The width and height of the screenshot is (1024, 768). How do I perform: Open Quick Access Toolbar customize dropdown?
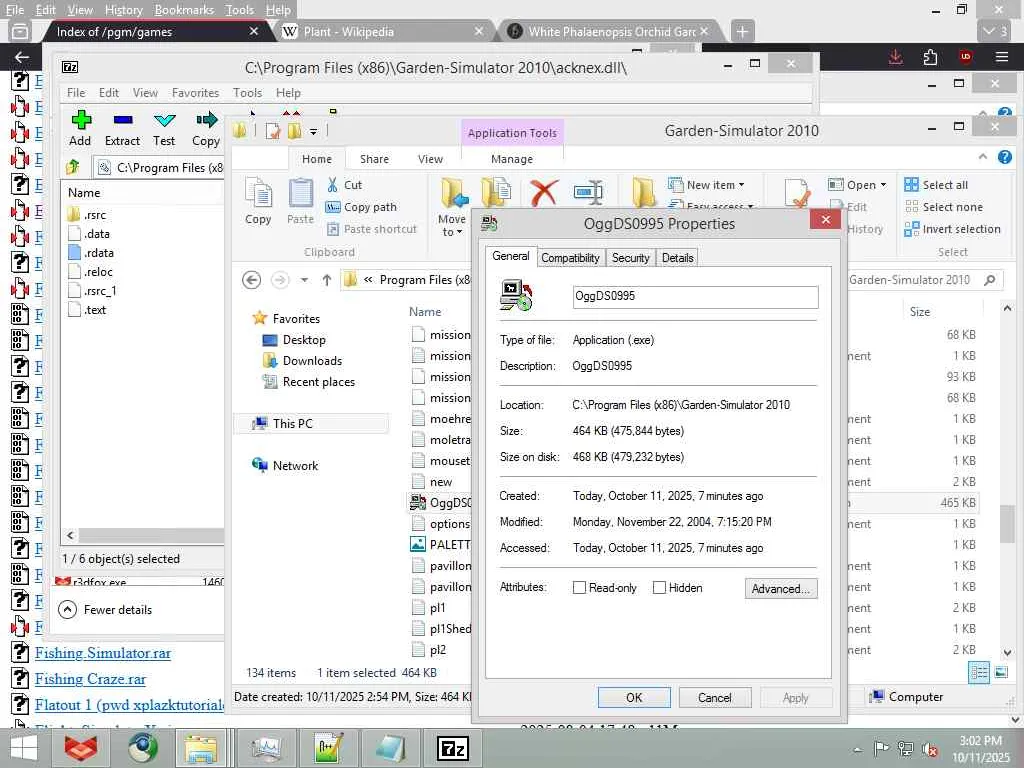(313, 131)
